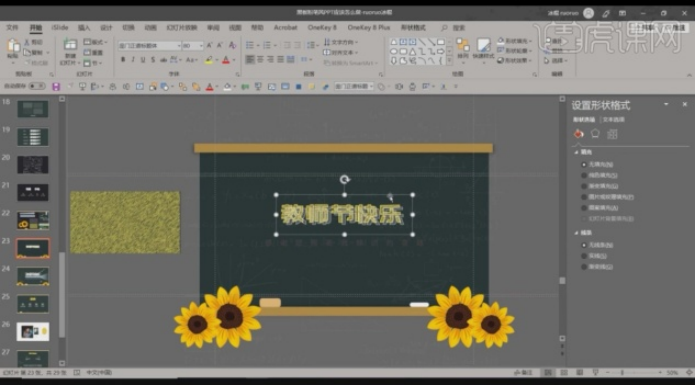Align text left in paragraph group
Viewport: 696px width, 386px height.
click(x=250, y=59)
